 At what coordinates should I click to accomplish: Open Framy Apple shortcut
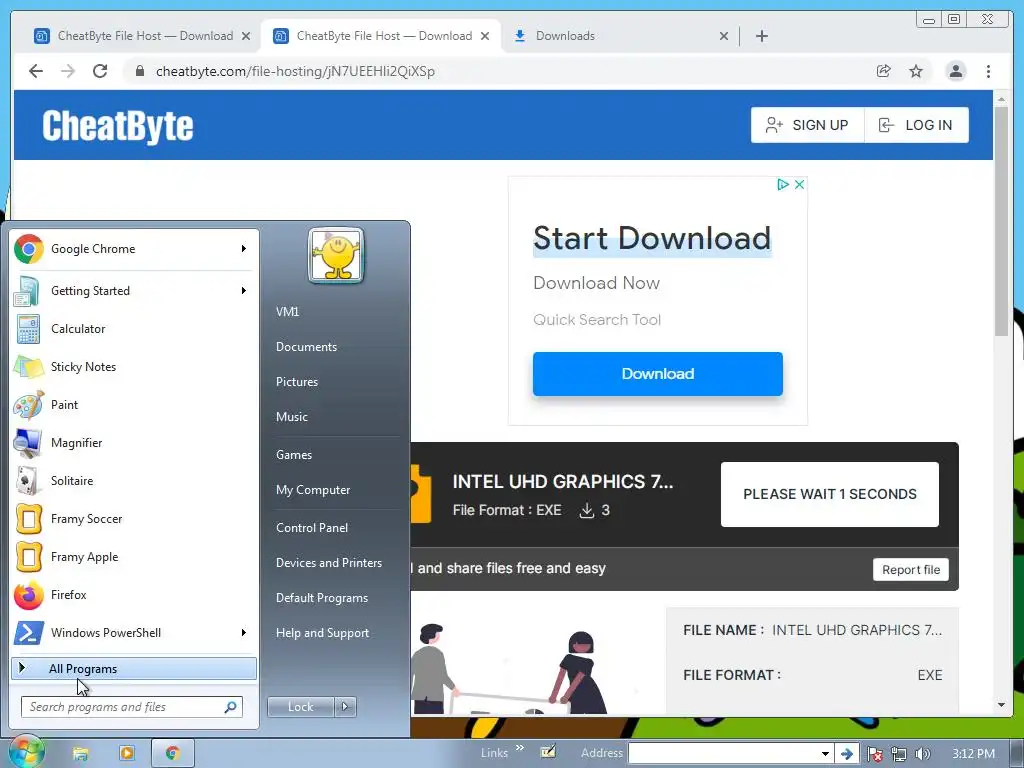134,556
